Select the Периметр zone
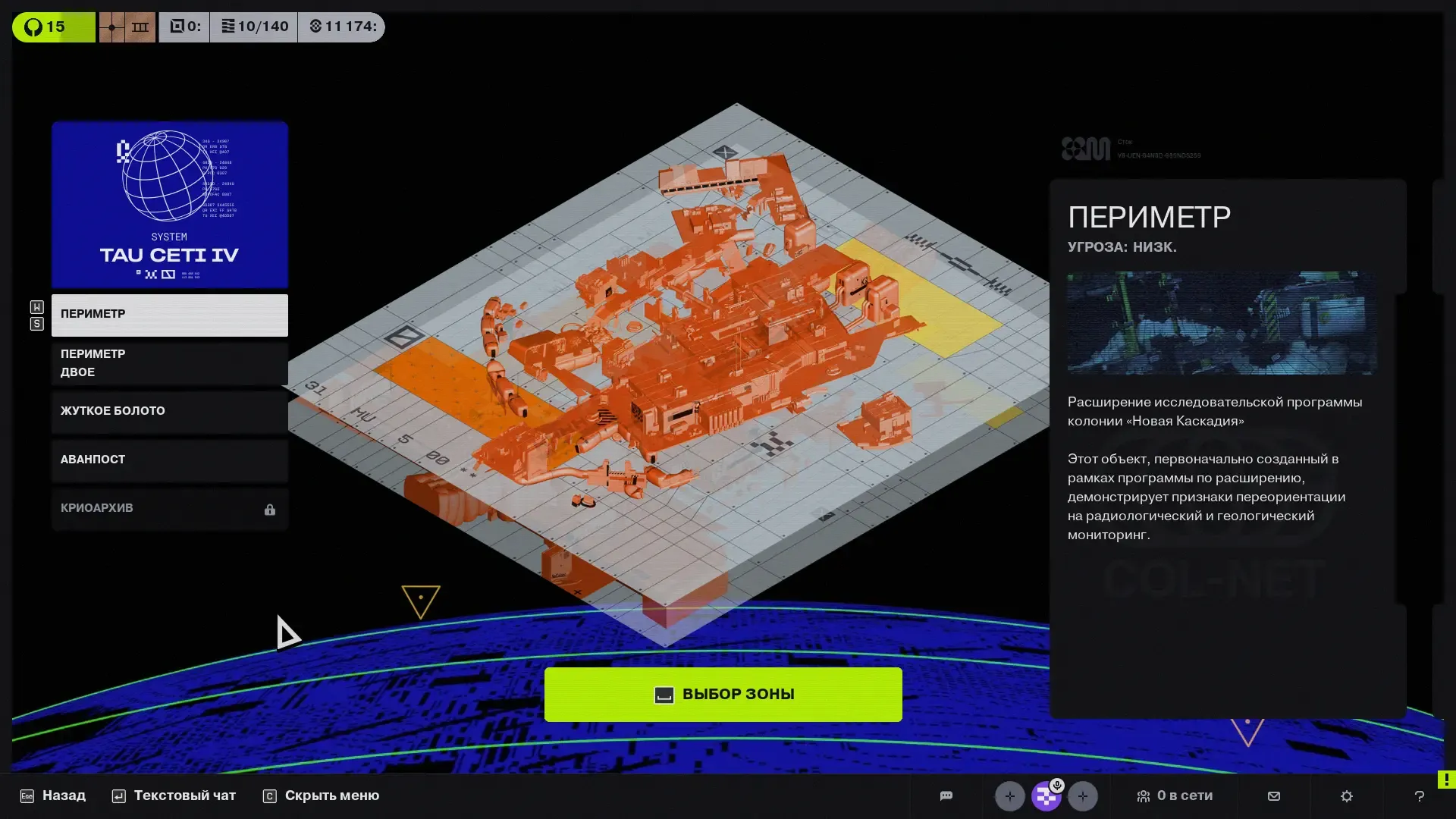Viewport: 1456px width, 819px height. (x=170, y=314)
